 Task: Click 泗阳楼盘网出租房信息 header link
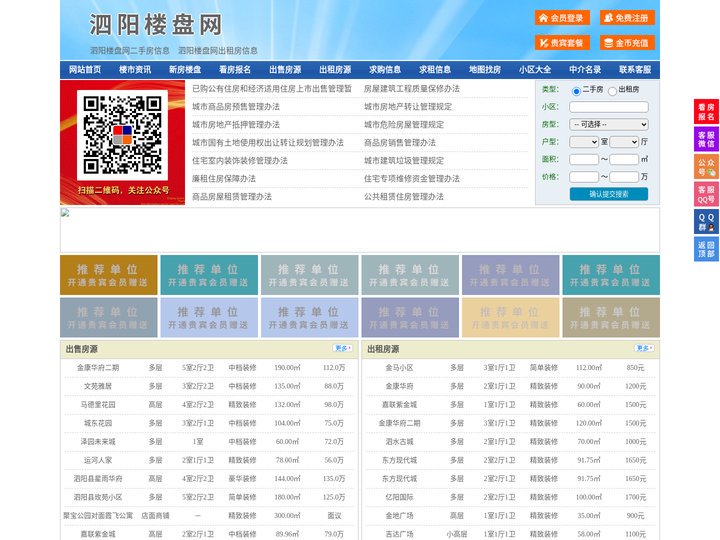point(218,51)
